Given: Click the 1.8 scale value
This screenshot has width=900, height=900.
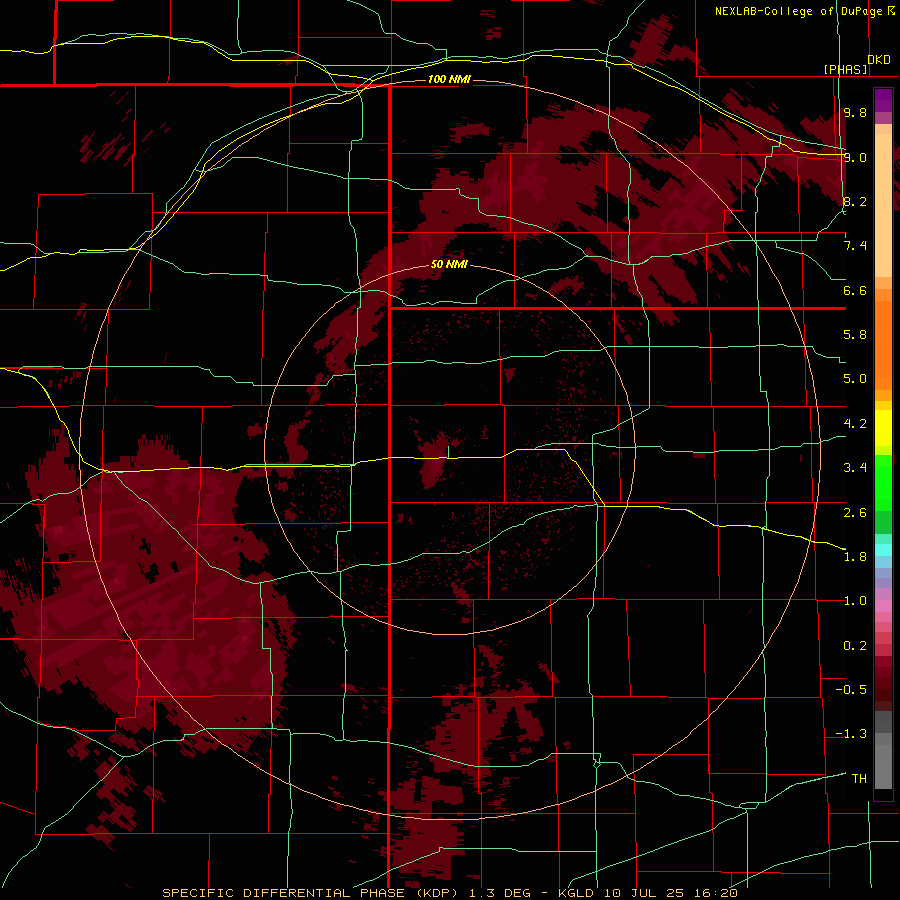Looking at the screenshot, I should (x=855, y=557).
